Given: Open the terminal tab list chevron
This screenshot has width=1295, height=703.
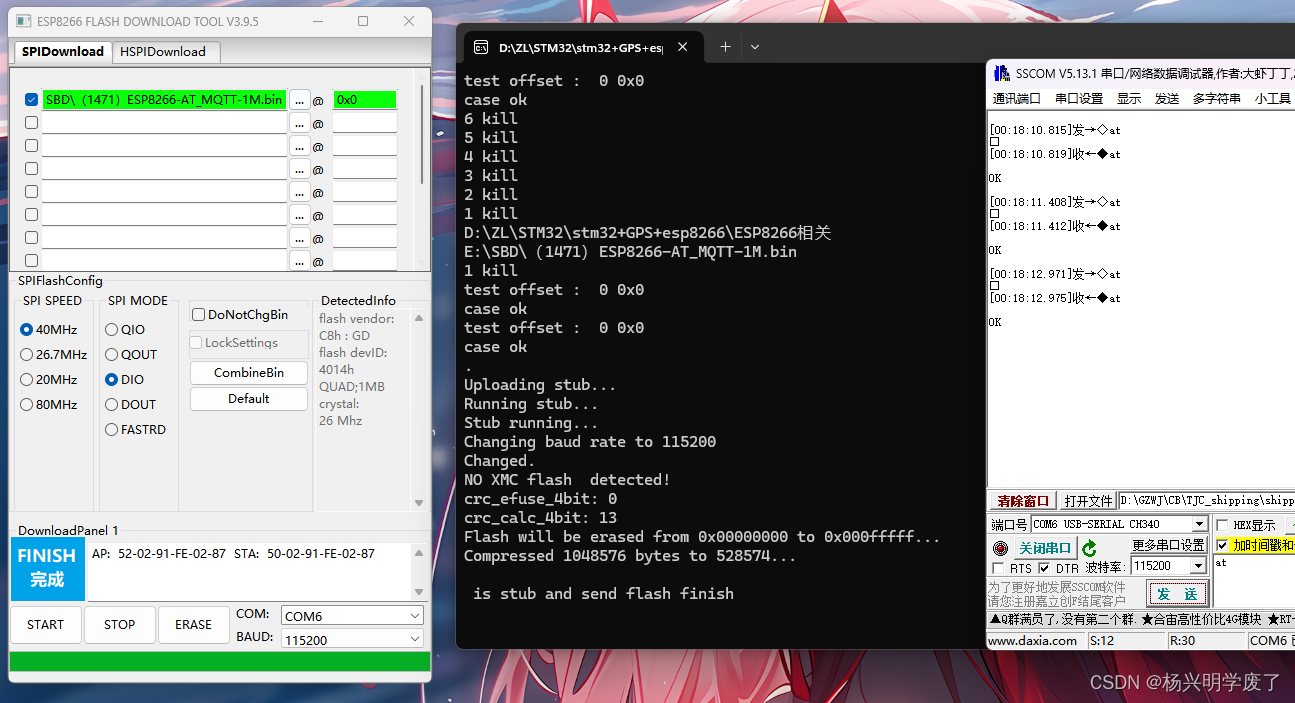Looking at the screenshot, I should [x=753, y=47].
